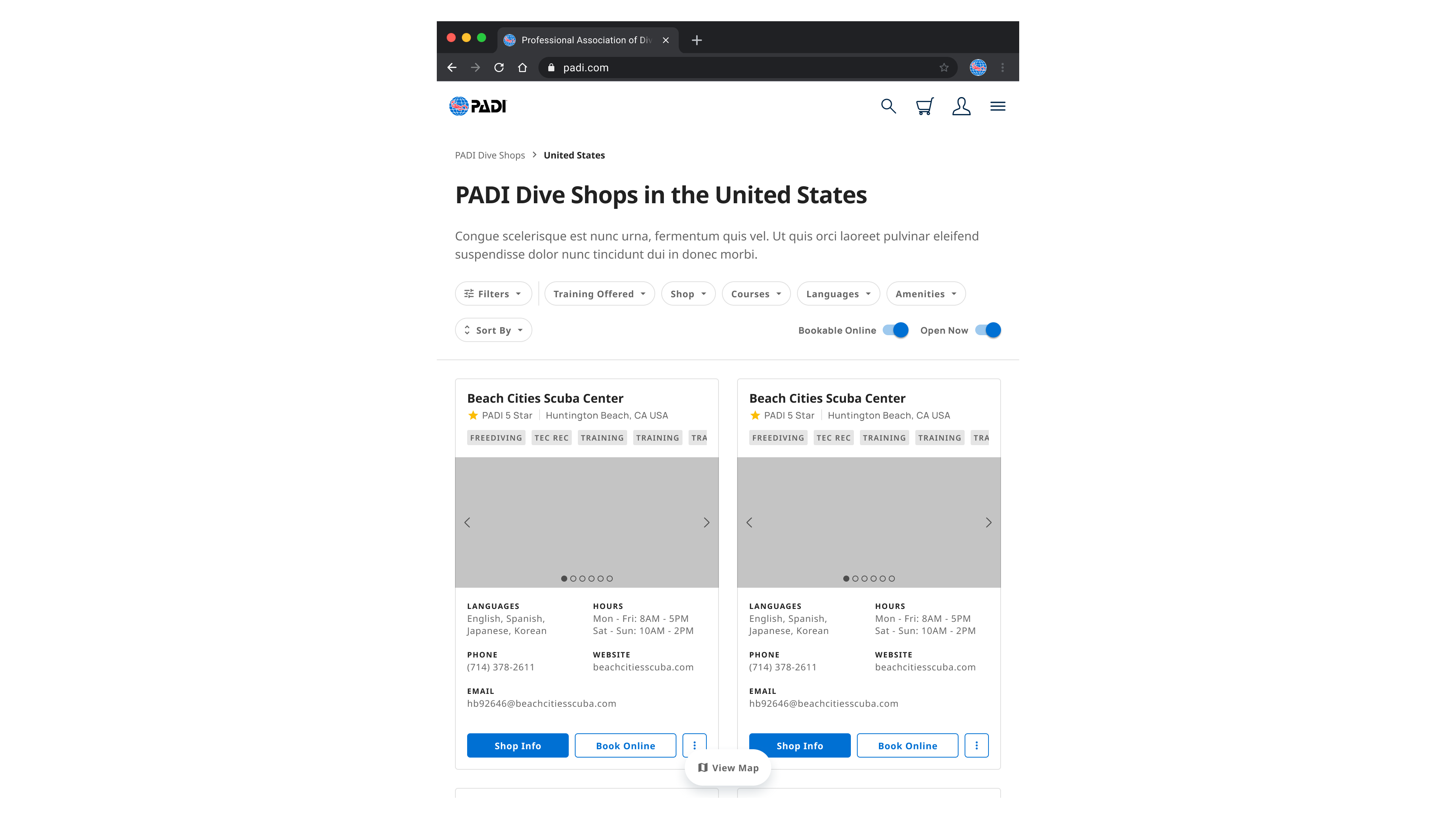Open three-dot options on second shop card
The height and width of the screenshot is (819, 1456).
click(976, 745)
